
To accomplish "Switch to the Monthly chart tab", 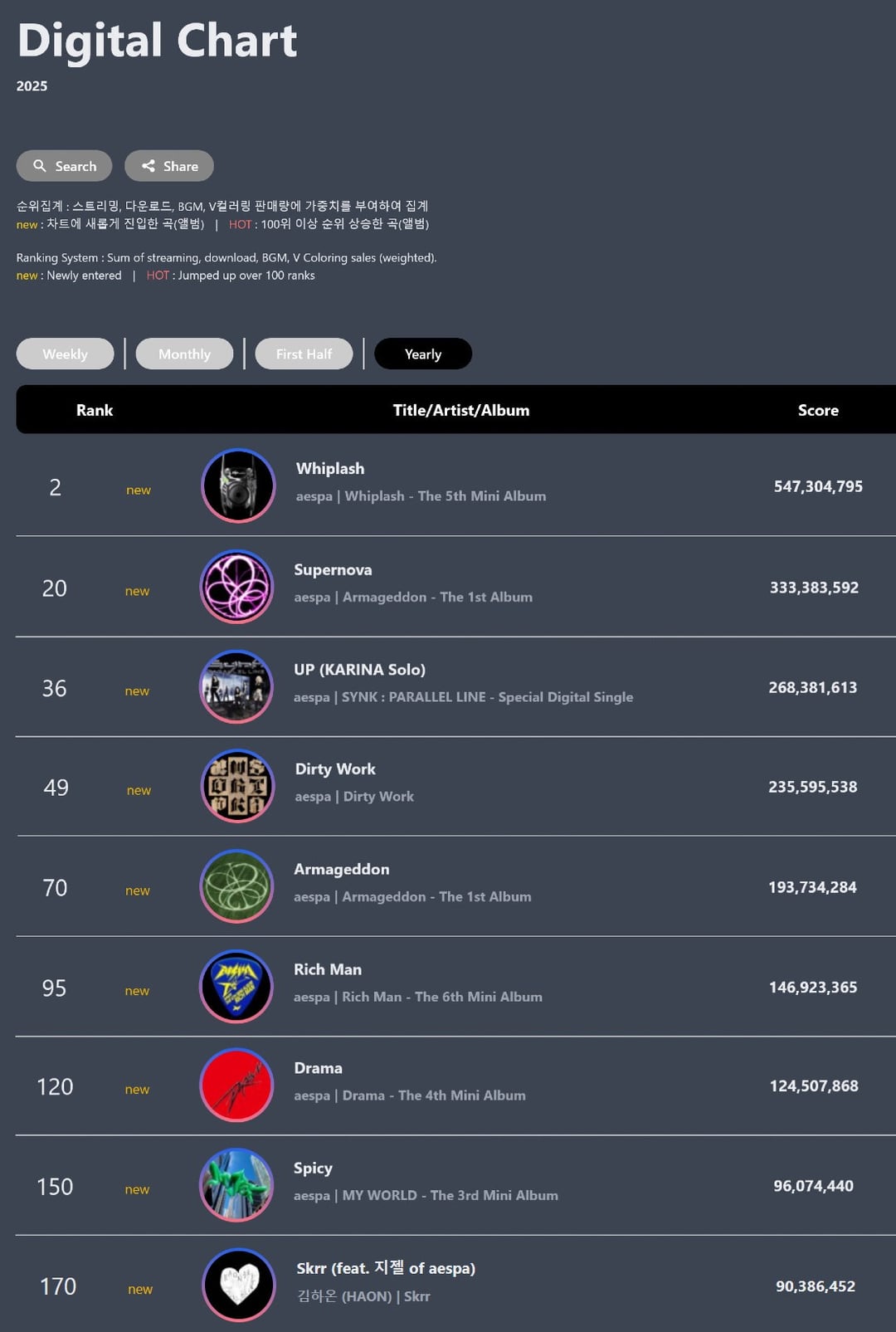I will tap(184, 354).
